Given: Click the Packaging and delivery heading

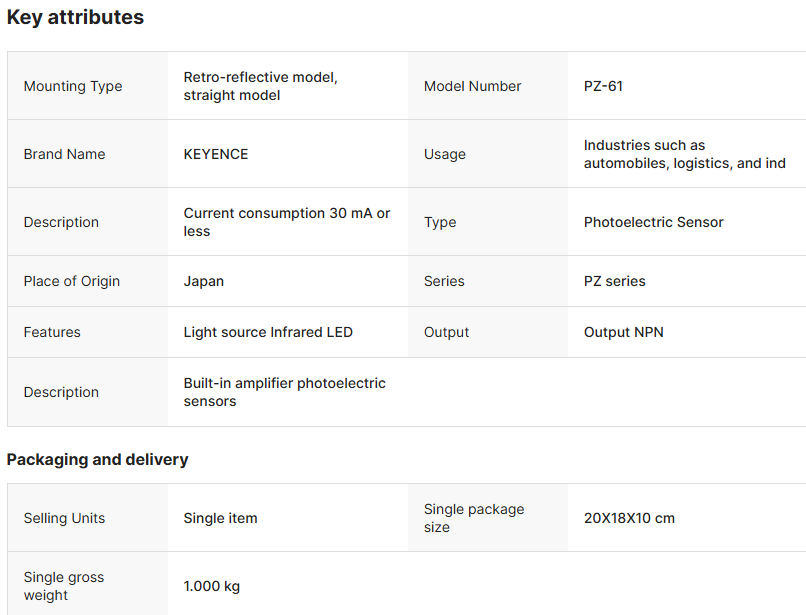Looking at the screenshot, I should pos(97,460).
